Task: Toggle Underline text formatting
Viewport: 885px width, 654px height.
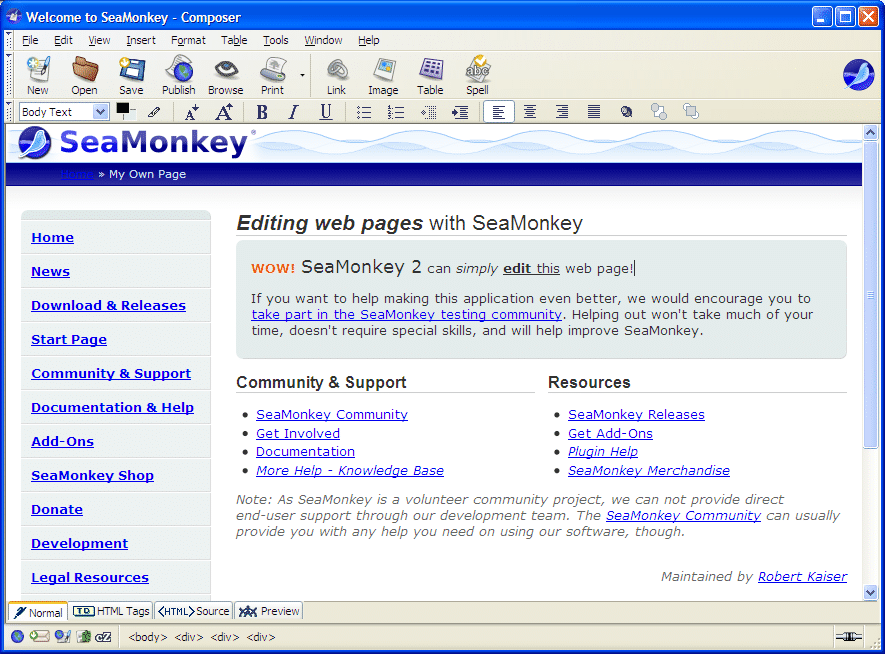Action: click(325, 112)
